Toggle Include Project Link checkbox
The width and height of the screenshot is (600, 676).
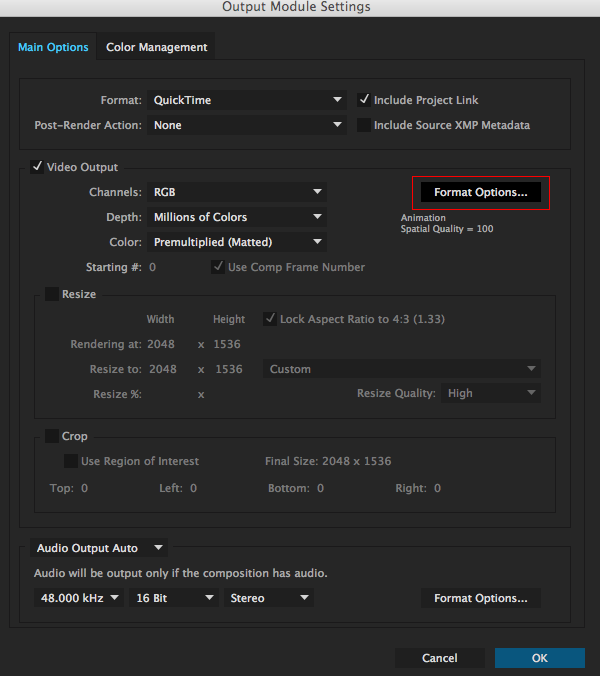pos(364,100)
